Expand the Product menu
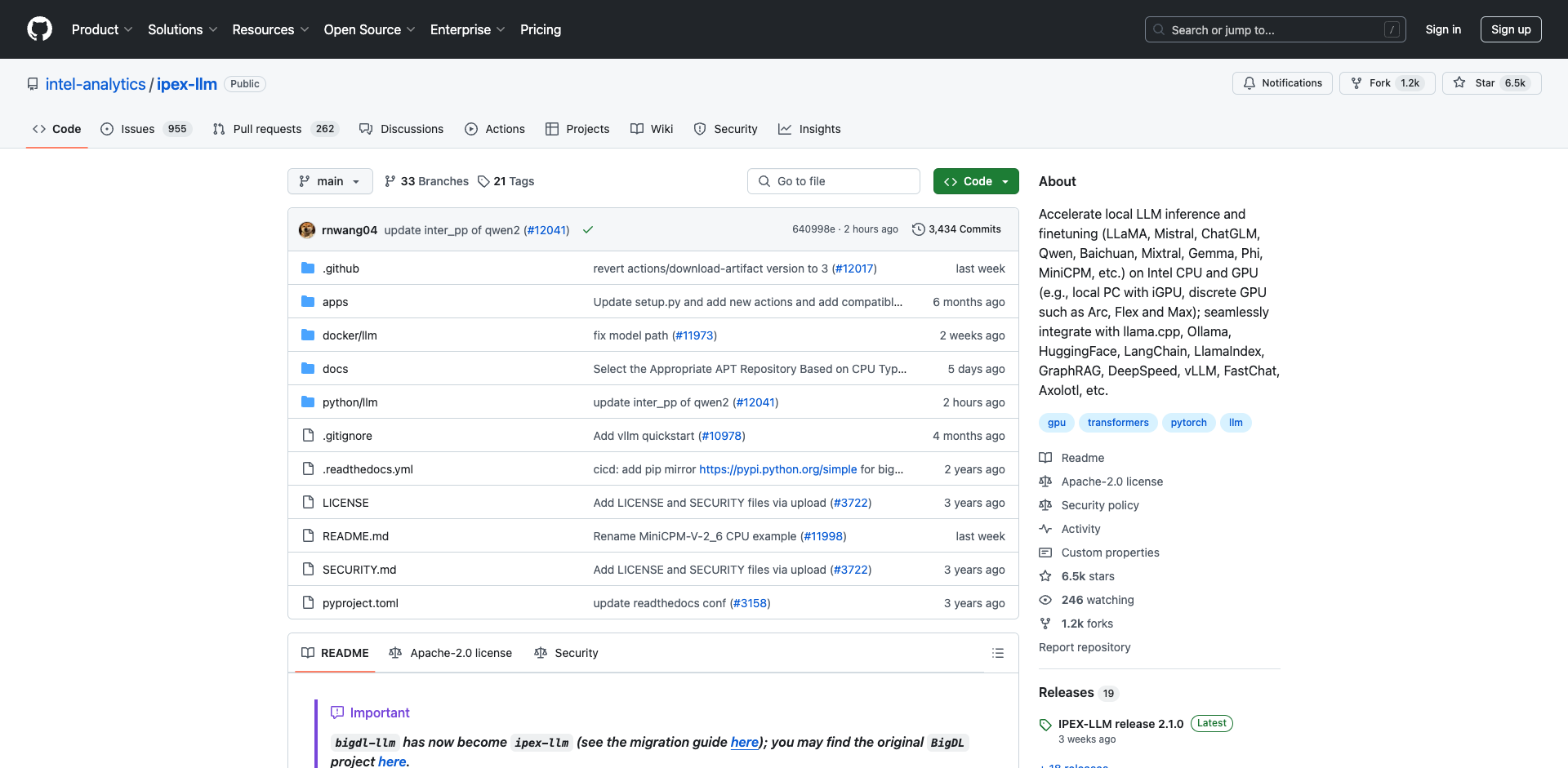1568x768 pixels. coord(102,29)
